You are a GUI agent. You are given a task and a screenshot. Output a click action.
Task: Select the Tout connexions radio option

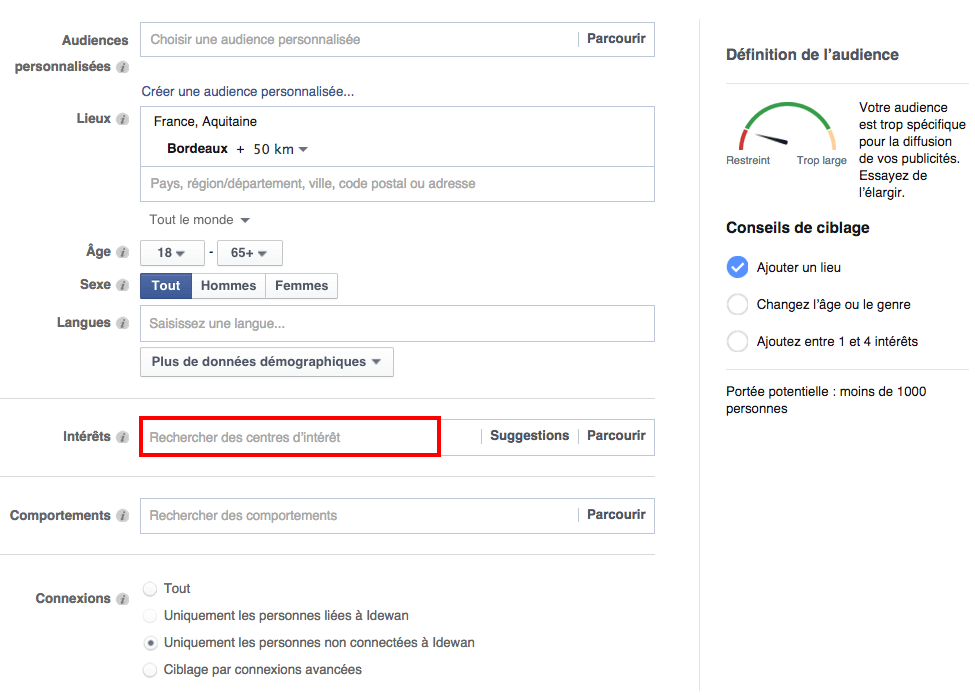tap(150, 589)
